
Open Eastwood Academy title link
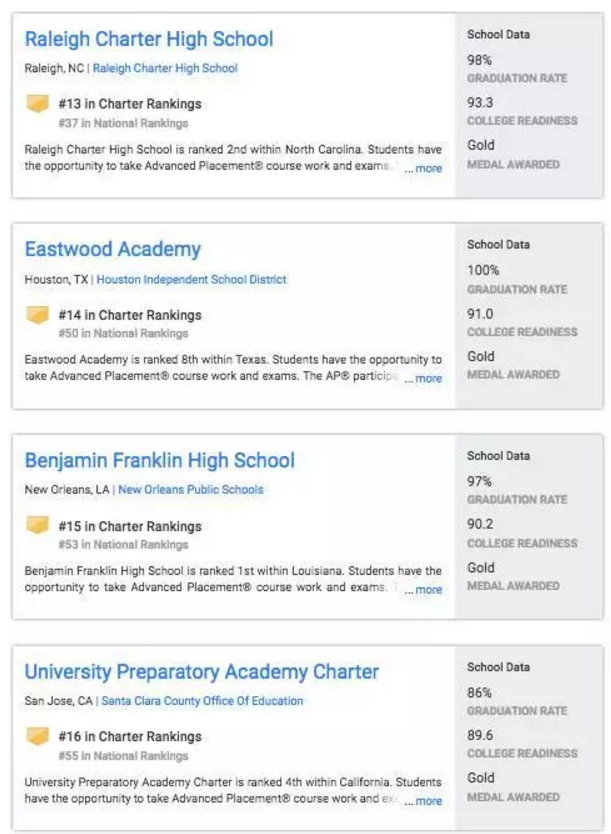[112, 250]
